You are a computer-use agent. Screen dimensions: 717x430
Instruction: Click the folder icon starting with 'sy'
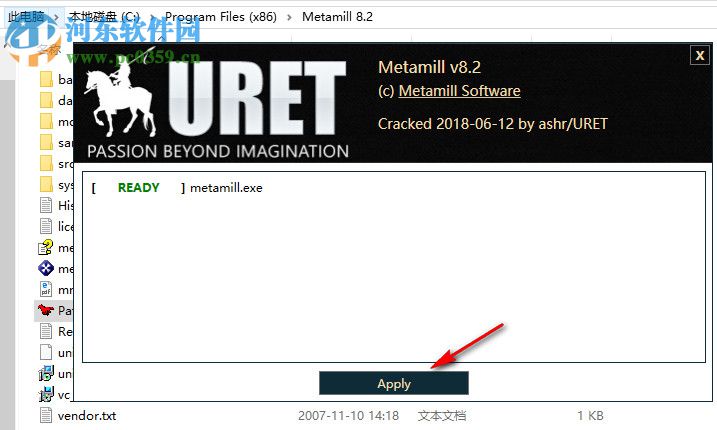pos(46,184)
